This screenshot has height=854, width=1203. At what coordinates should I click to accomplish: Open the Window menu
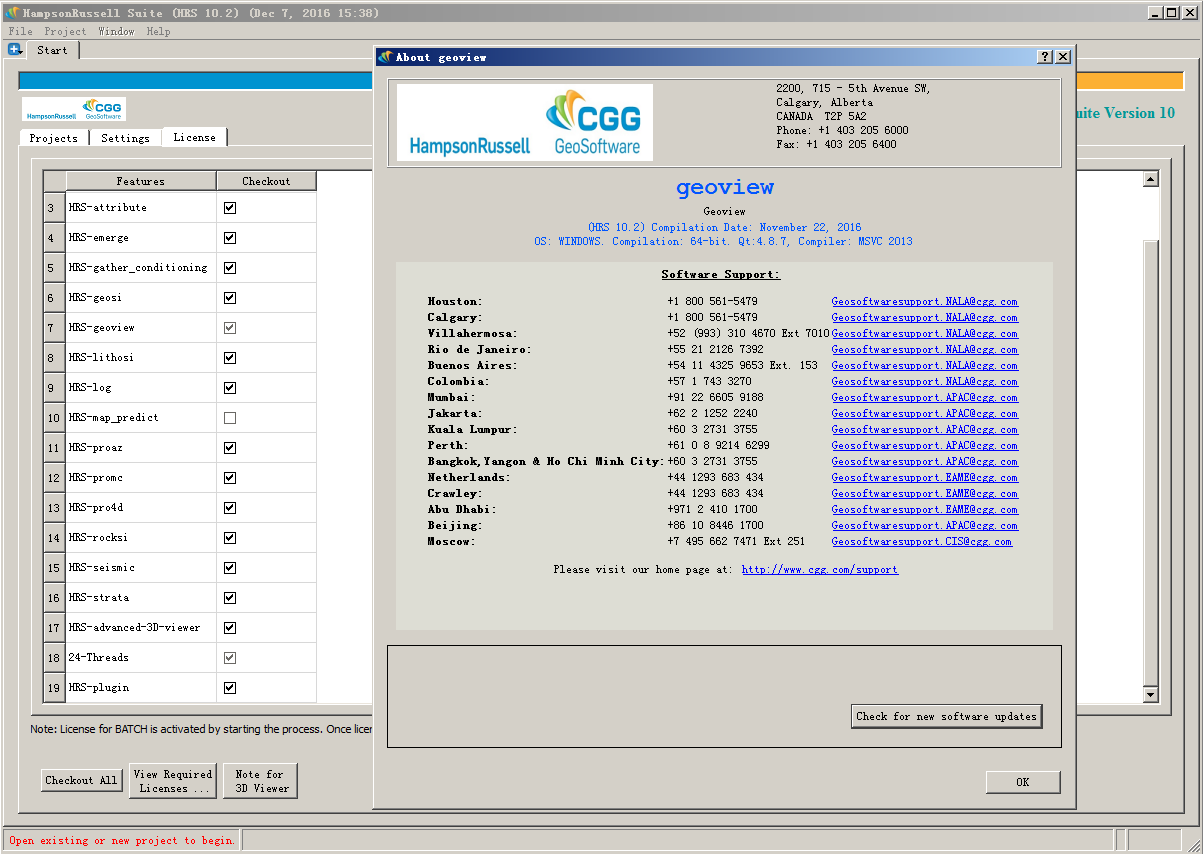(116, 32)
